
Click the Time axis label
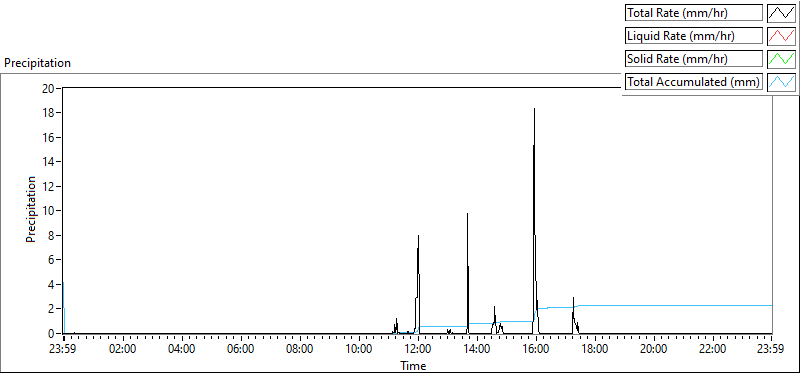click(413, 365)
